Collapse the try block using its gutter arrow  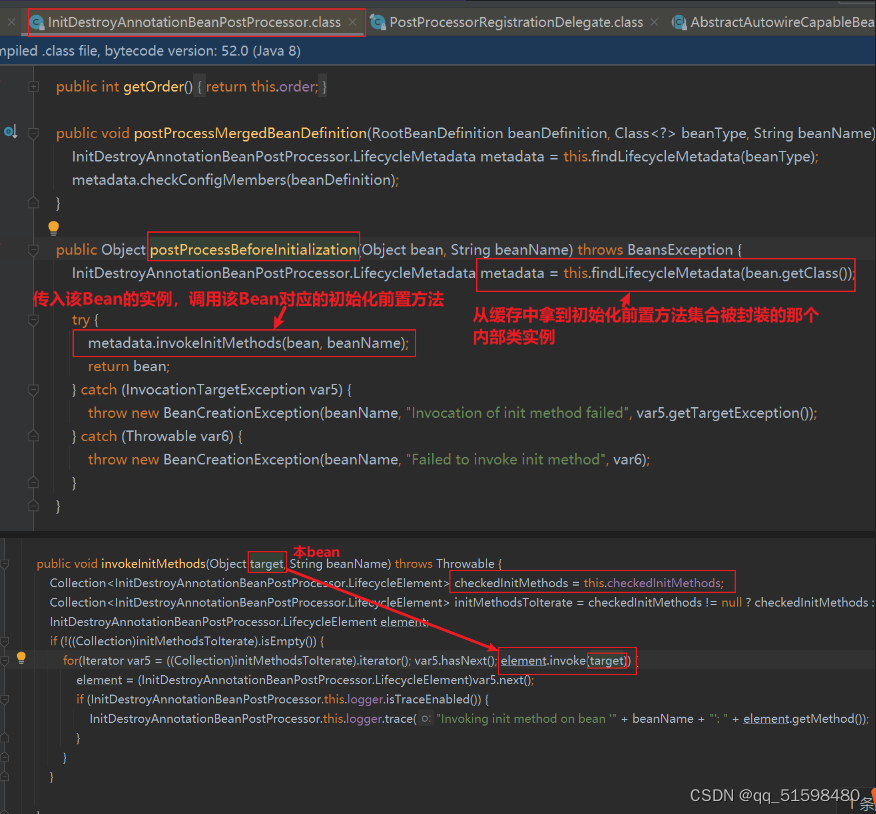pyautogui.click(x=33, y=321)
